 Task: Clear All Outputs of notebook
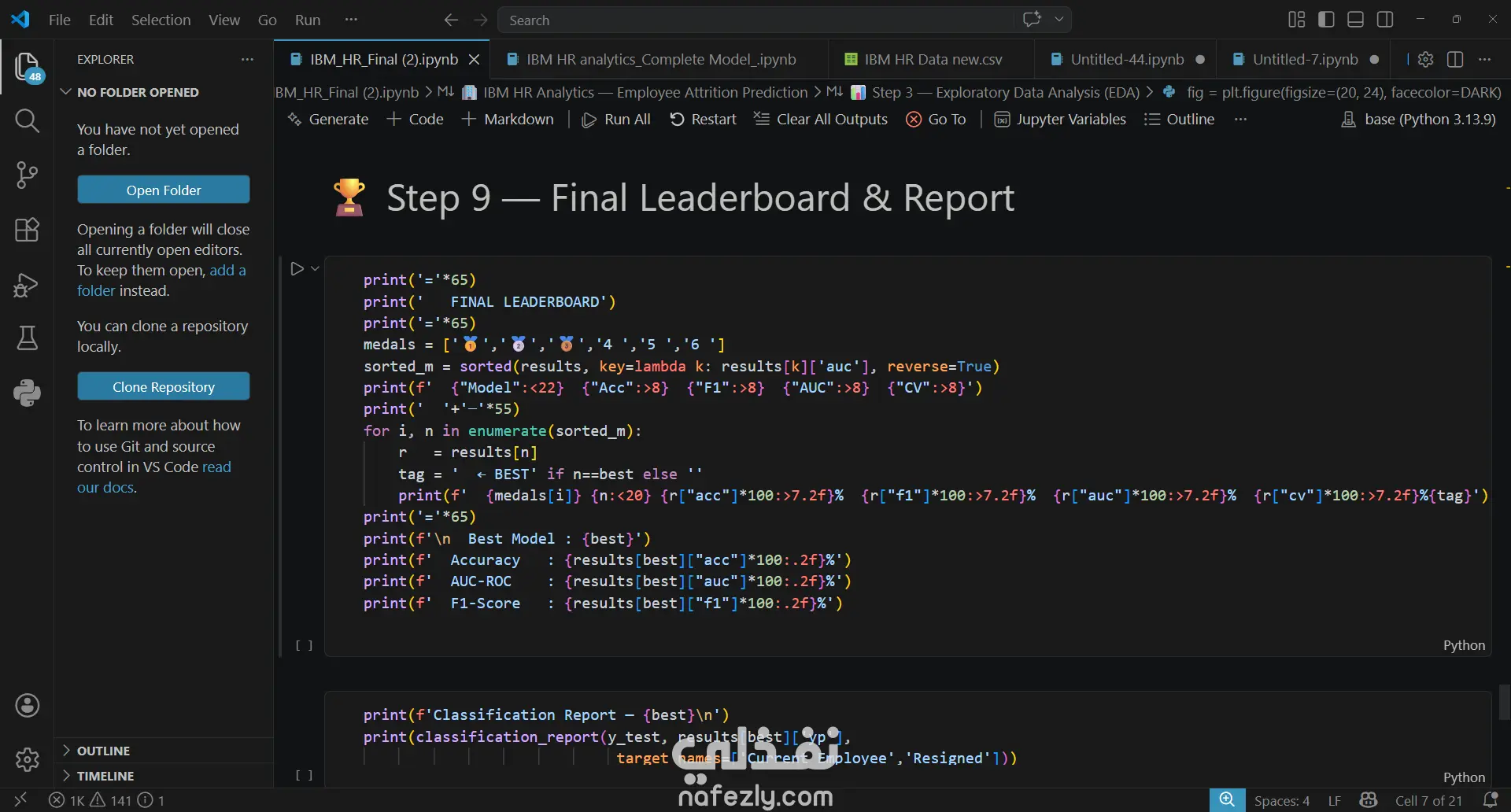[x=821, y=120]
